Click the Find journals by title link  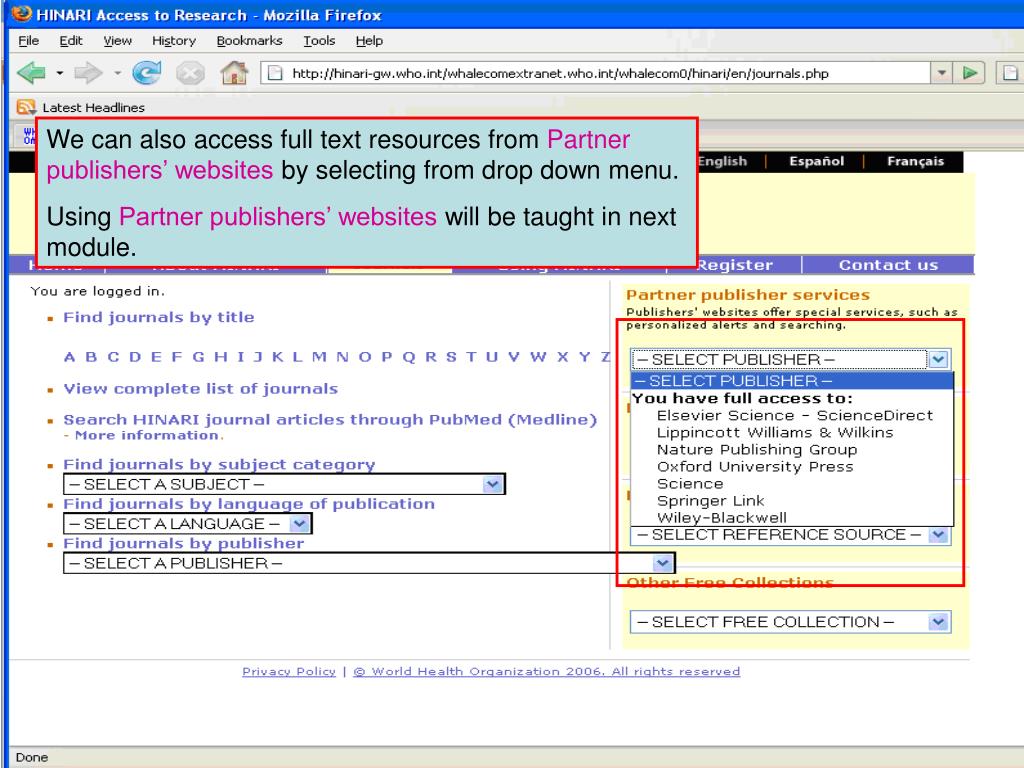tap(159, 317)
